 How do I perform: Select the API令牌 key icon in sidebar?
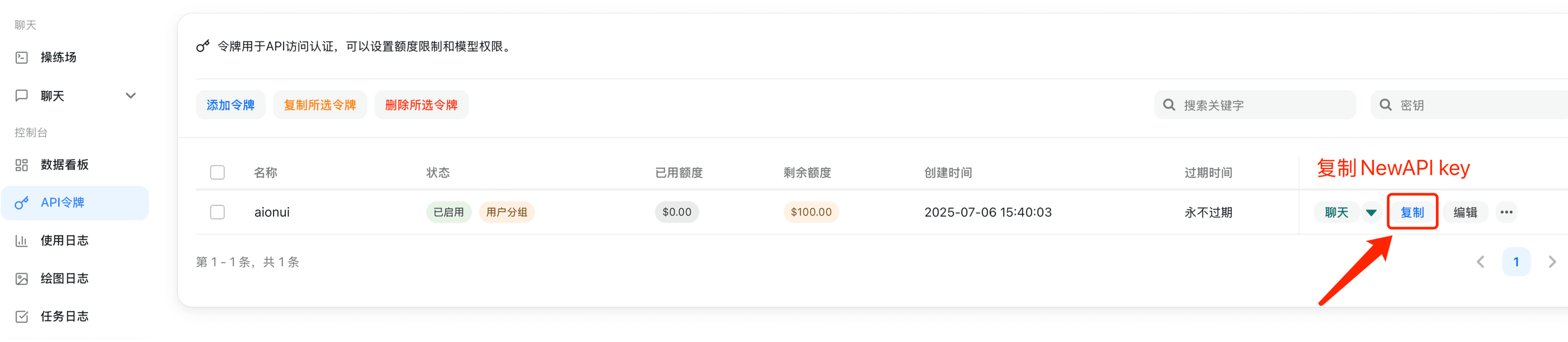pos(22,202)
